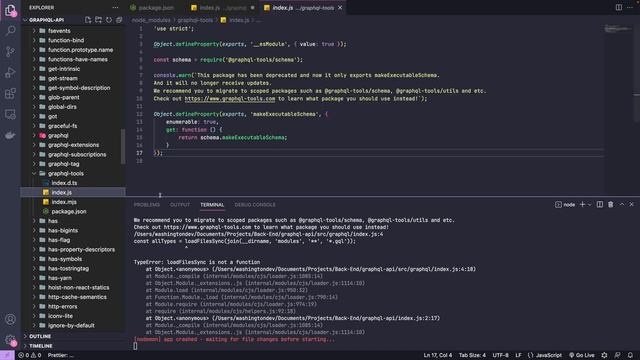Viewport: 640px width, 360px height.
Task: Maximize the panel with chevron up
Action: click(622, 204)
